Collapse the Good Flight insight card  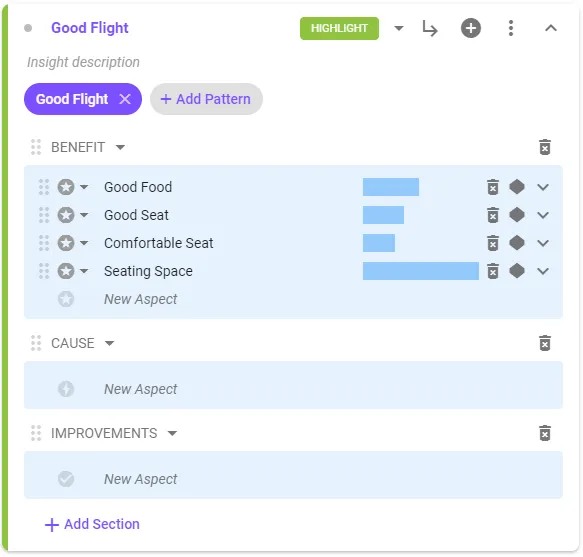tap(551, 28)
